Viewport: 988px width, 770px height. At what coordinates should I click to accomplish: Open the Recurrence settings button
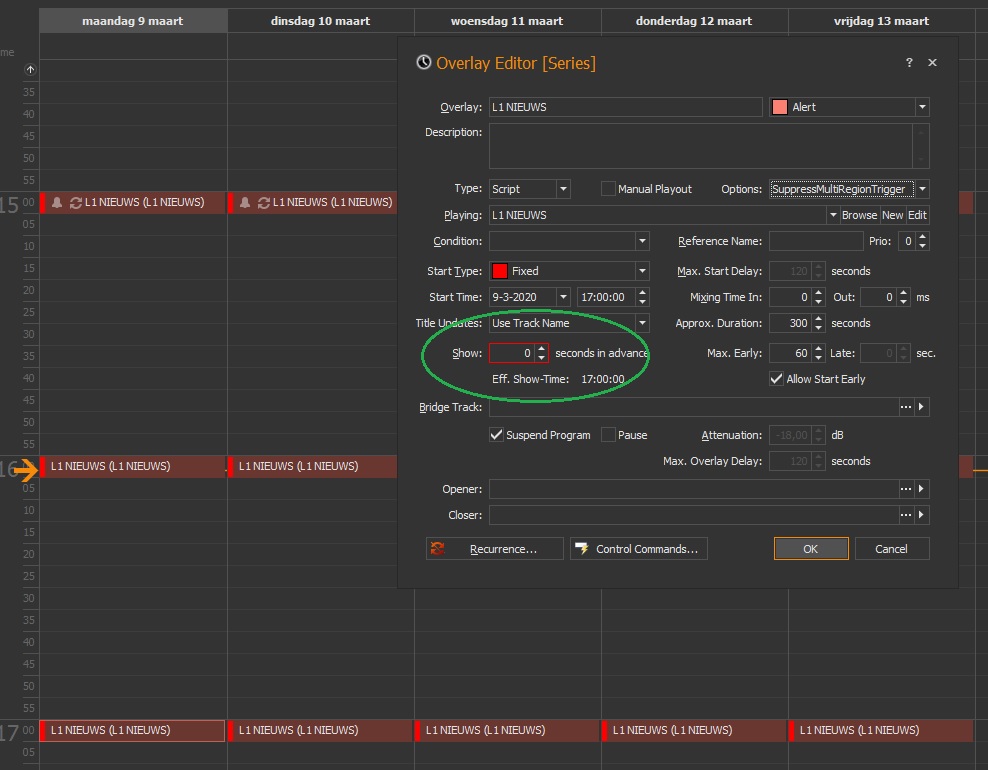click(x=495, y=549)
